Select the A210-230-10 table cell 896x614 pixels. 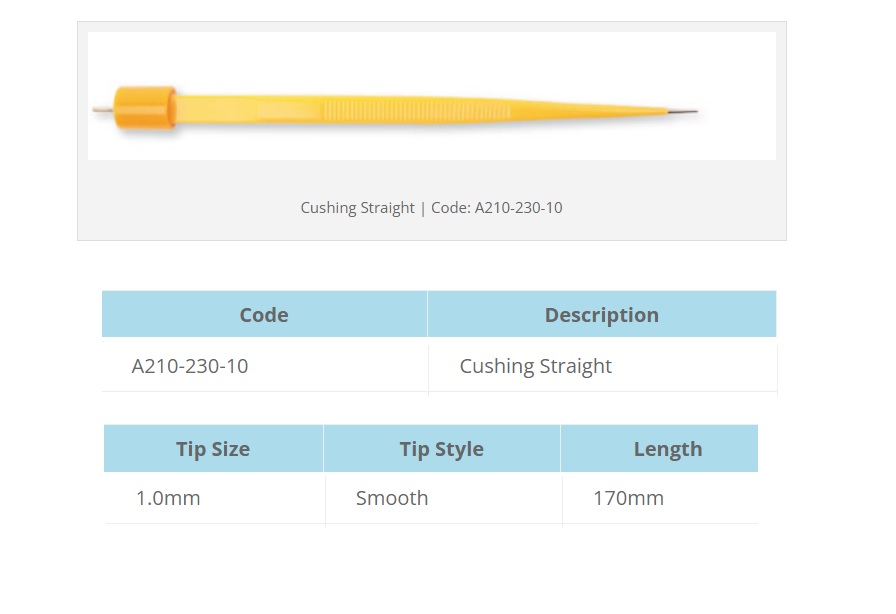190,366
